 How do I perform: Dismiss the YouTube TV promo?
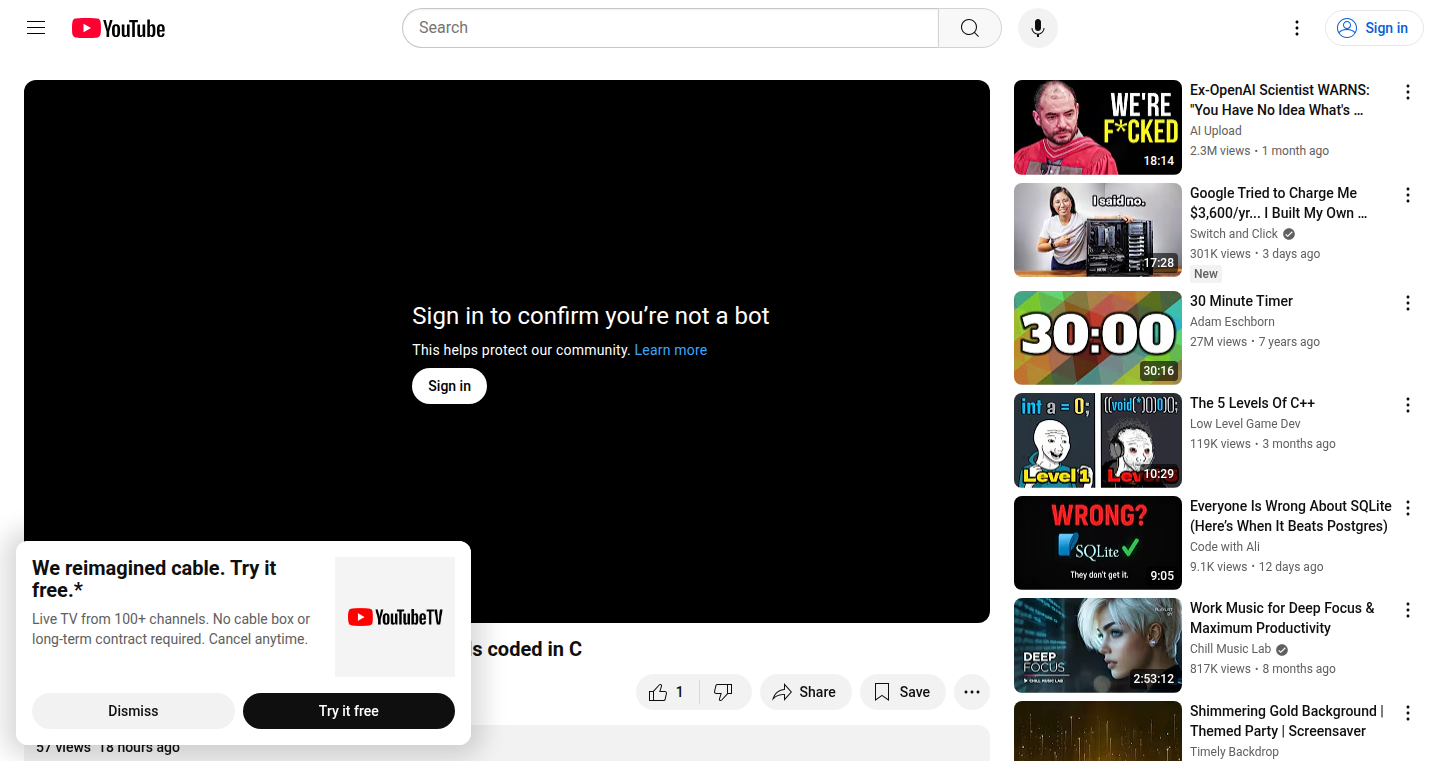[x=133, y=711]
